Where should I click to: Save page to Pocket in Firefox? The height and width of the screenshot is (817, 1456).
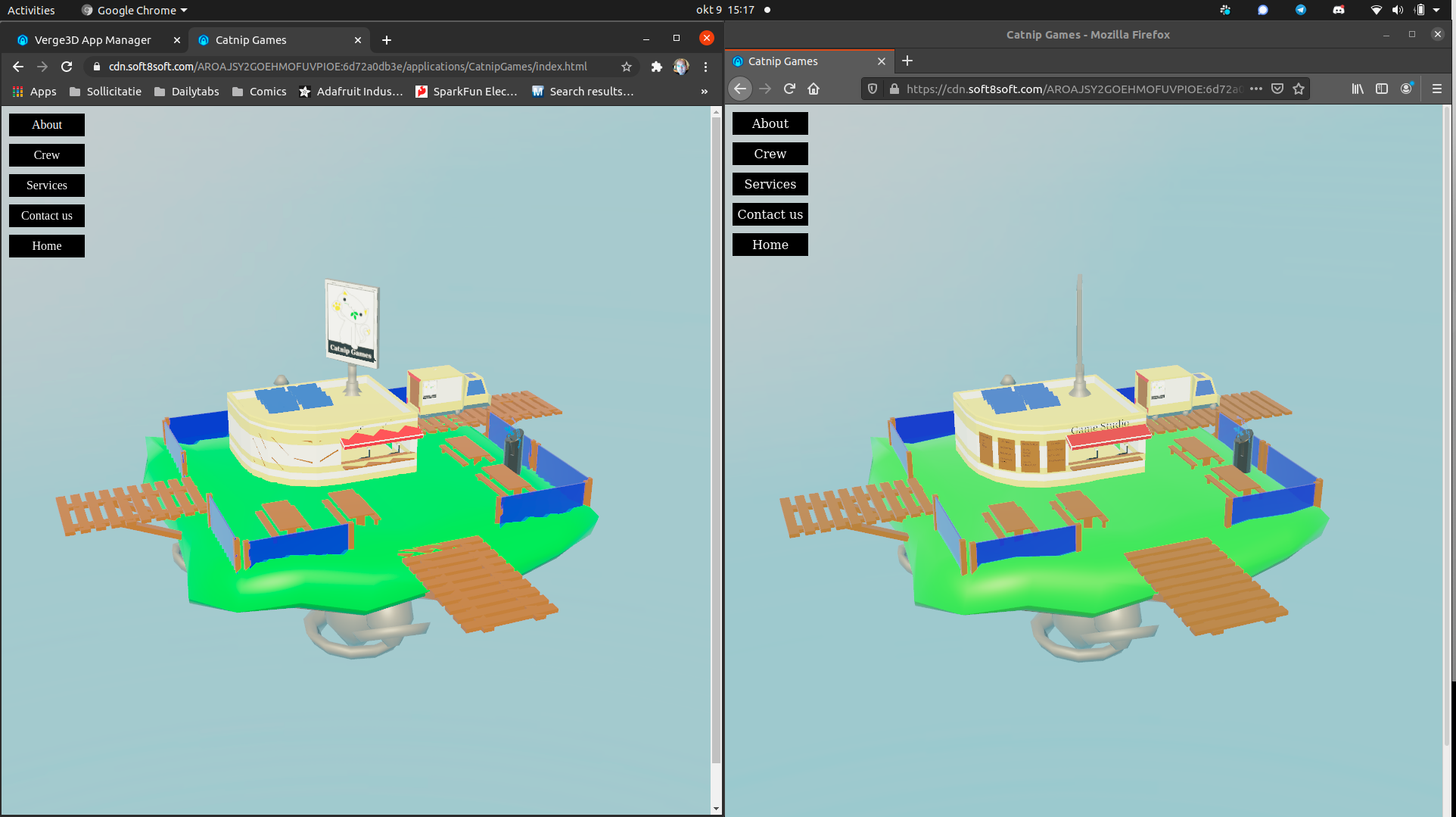point(1277,89)
